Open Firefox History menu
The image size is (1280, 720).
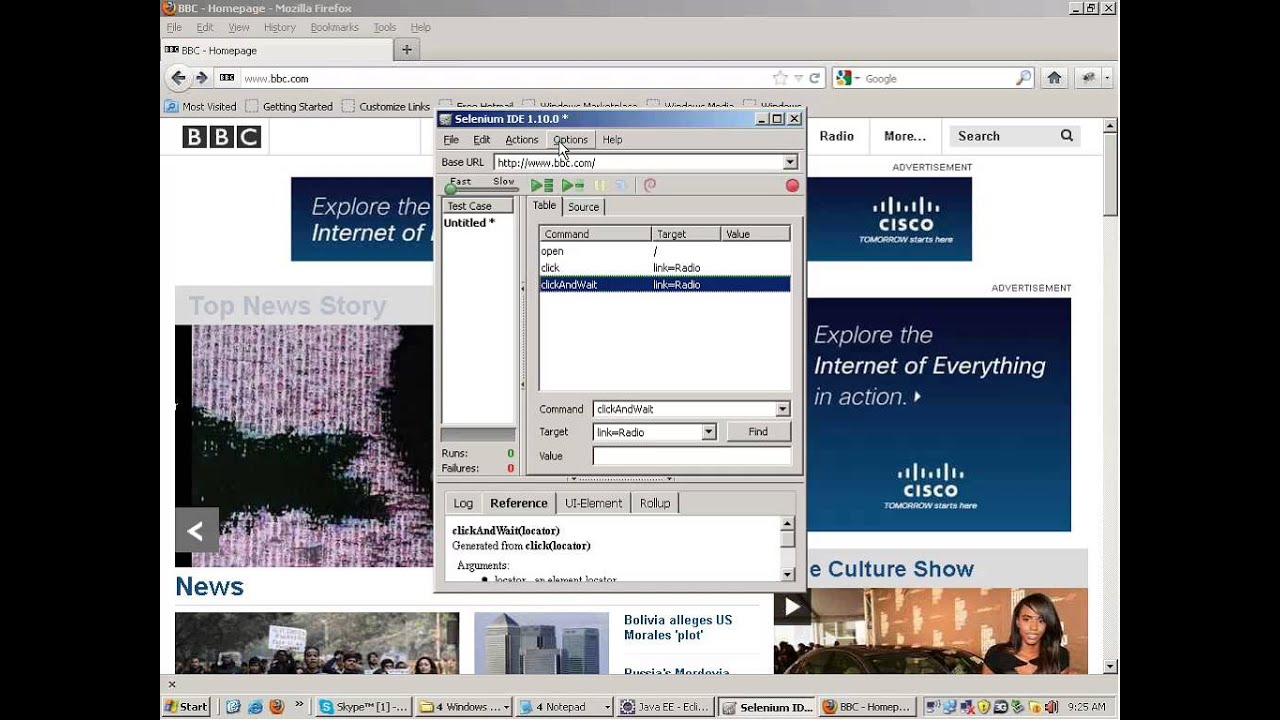point(280,27)
